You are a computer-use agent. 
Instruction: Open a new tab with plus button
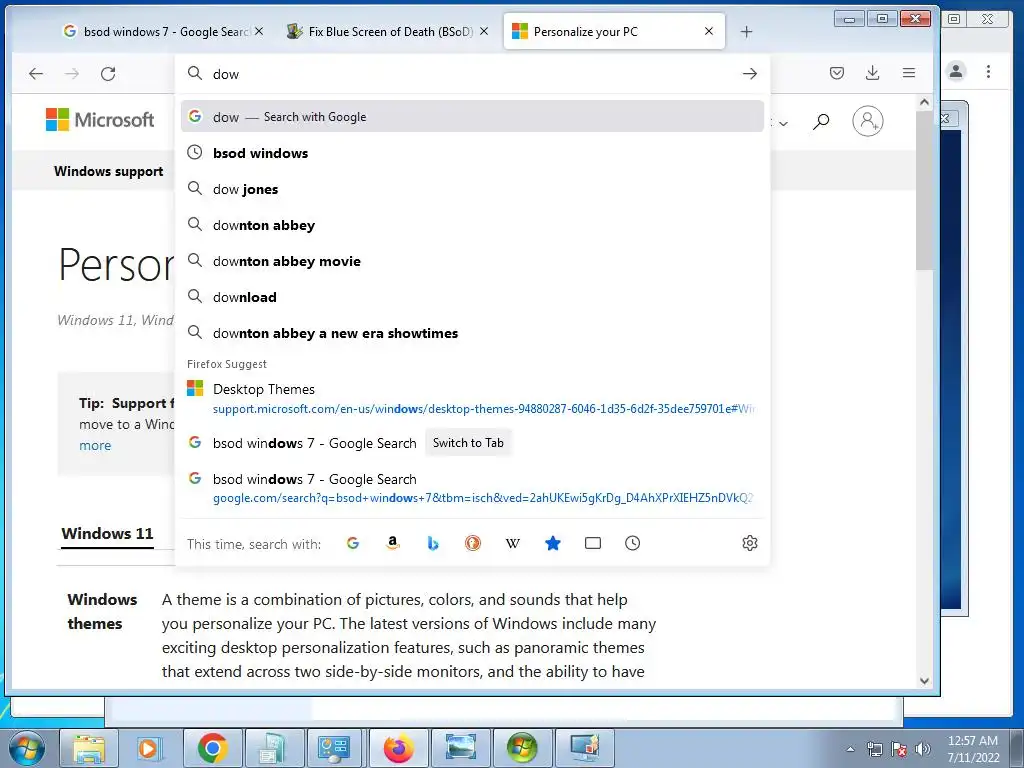click(746, 31)
